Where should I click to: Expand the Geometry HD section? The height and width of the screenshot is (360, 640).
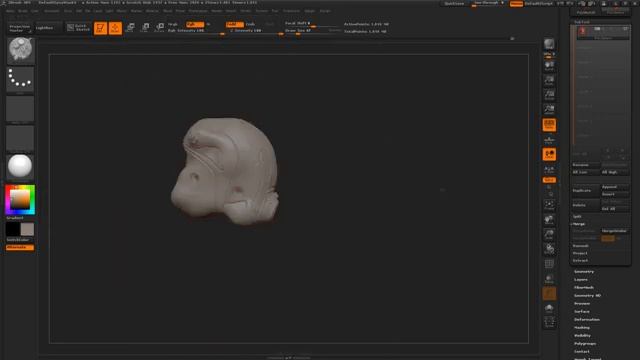tap(587, 296)
